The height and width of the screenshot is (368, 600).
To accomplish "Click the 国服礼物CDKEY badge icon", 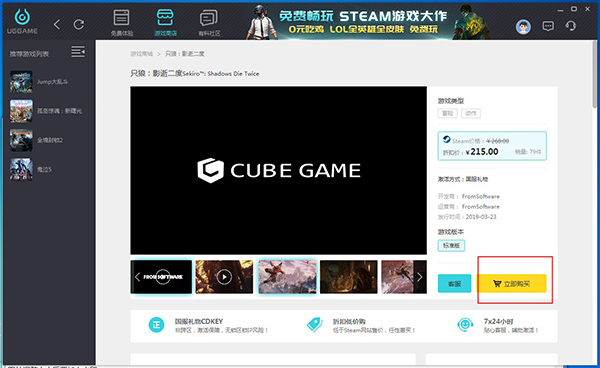I will [x=156, y=325].
